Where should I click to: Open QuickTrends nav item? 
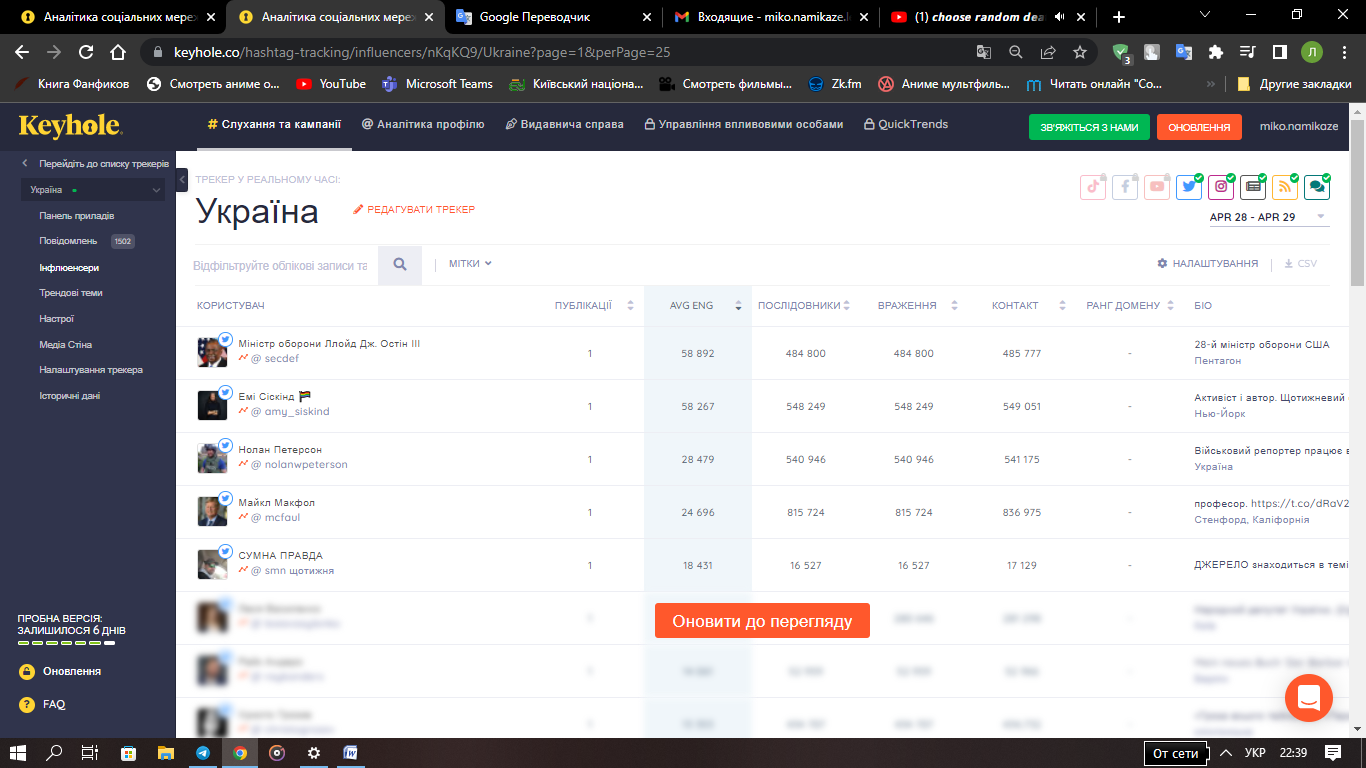[905, 125]
